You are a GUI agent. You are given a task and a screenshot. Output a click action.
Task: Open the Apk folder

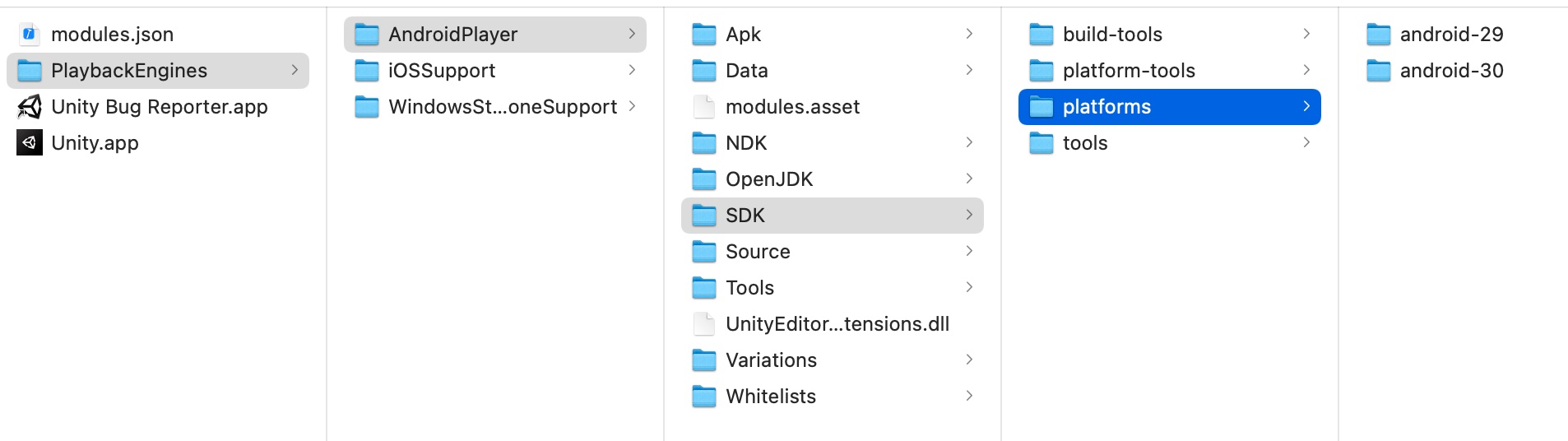pos(833,35)
